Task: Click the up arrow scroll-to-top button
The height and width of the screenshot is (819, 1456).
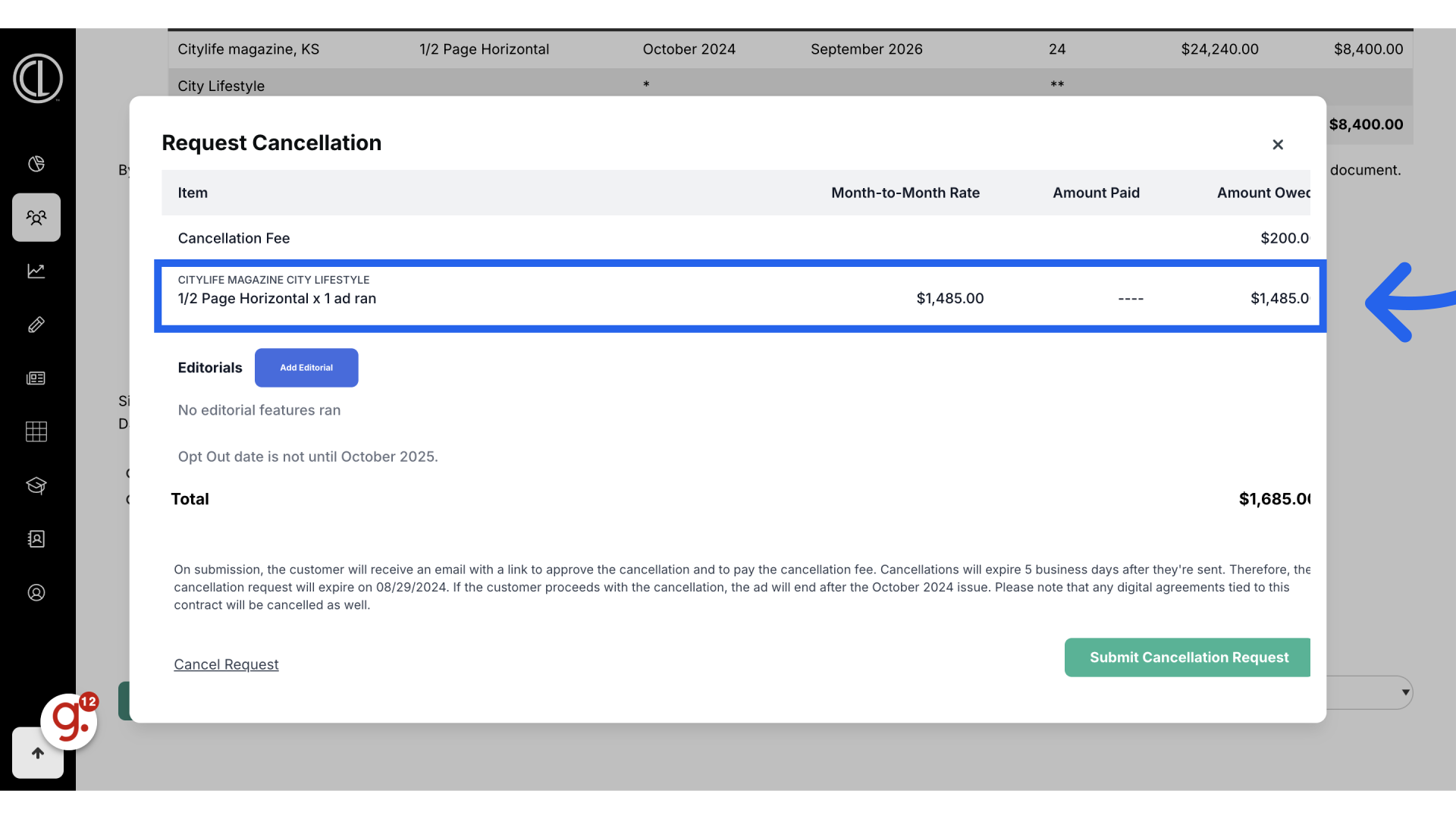Action: pos(38,753)
